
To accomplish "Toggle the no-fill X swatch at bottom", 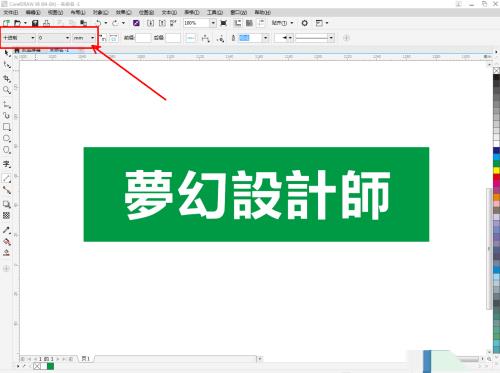I will 37,366.
